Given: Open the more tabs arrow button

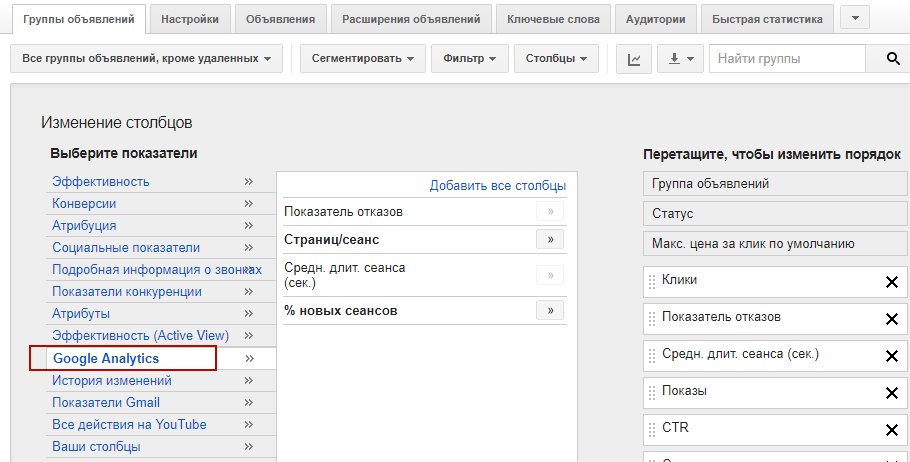Looking at the screenshot, I should coord(855,18).
